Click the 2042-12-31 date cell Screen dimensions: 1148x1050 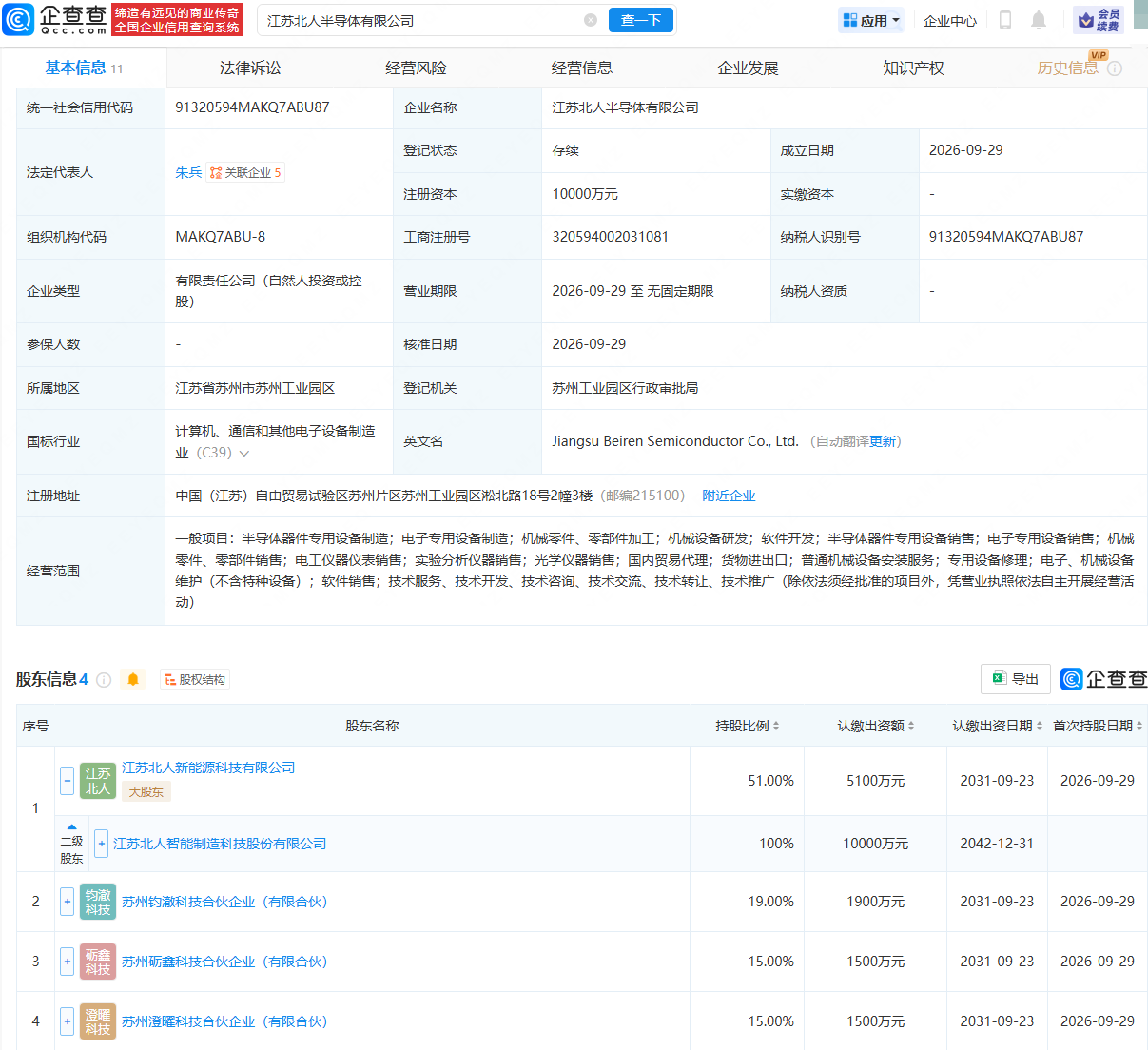click(997, 844)
